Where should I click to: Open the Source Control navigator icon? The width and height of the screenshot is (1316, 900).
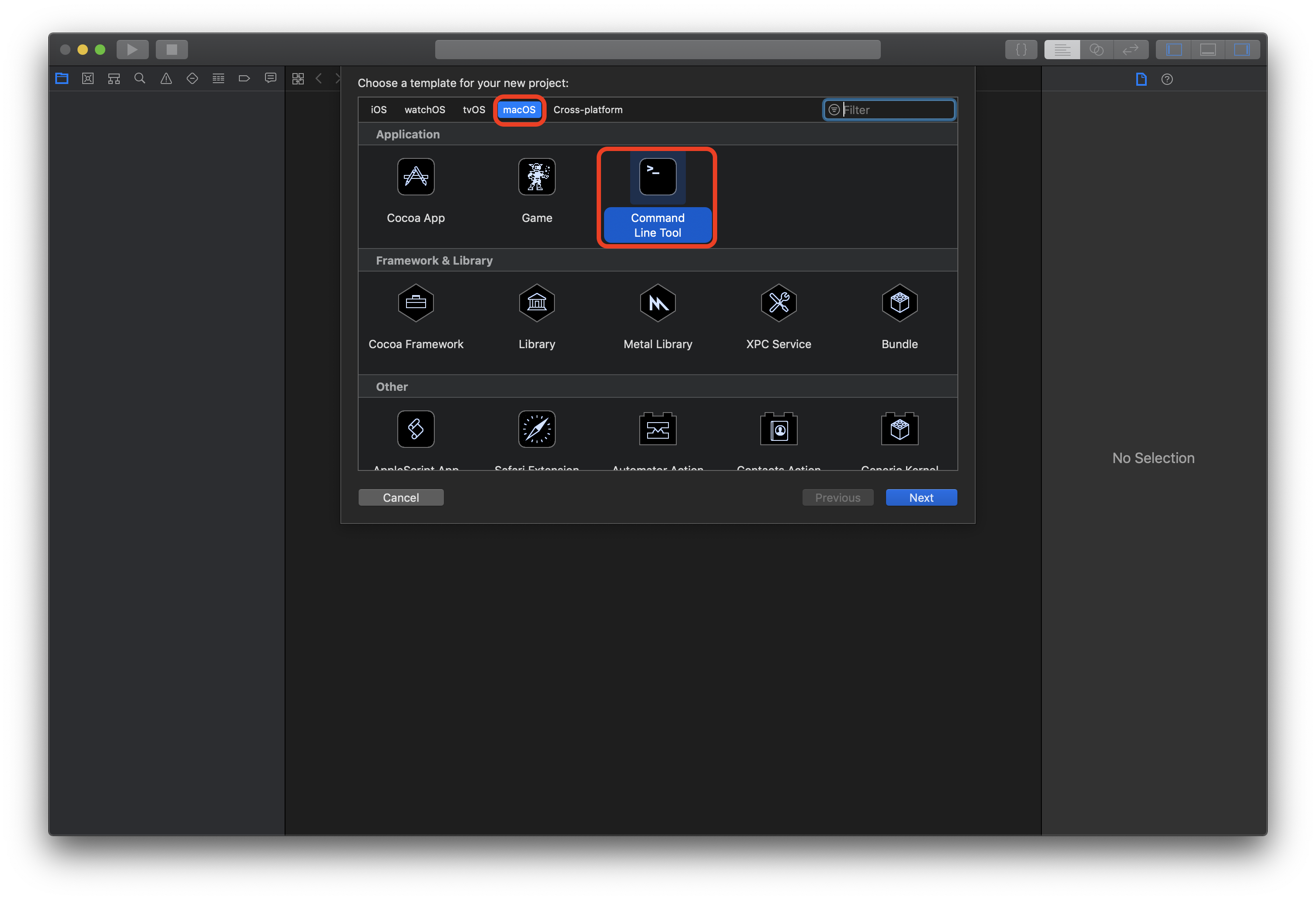coord(88,79)
